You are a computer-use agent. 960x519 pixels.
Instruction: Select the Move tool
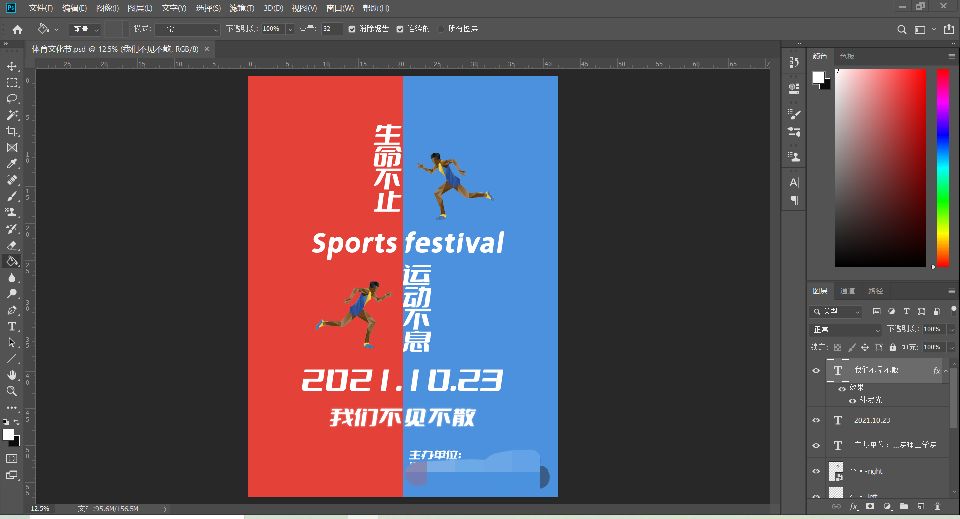(12, 66)
